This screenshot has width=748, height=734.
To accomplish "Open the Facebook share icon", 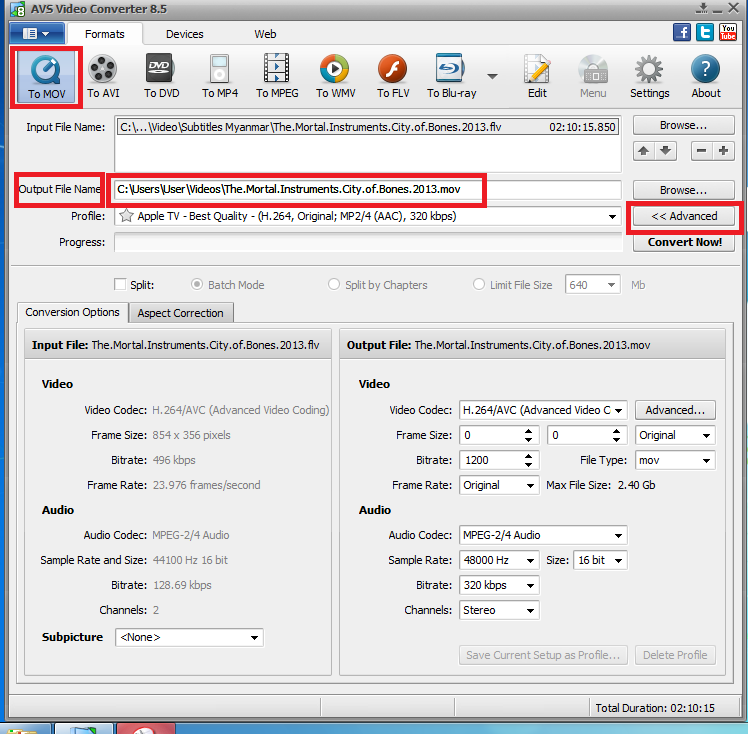I will [x=682, y=32].
